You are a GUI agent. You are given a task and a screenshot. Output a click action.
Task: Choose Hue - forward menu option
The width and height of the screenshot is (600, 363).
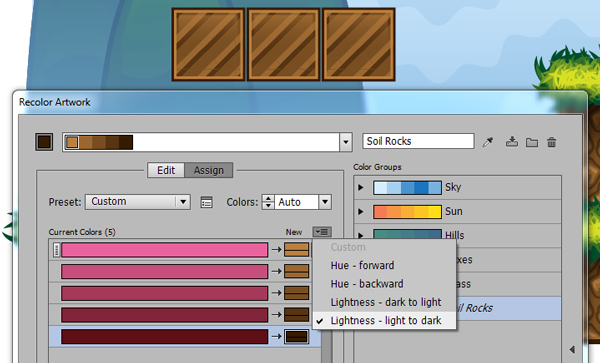coord(362,265)
